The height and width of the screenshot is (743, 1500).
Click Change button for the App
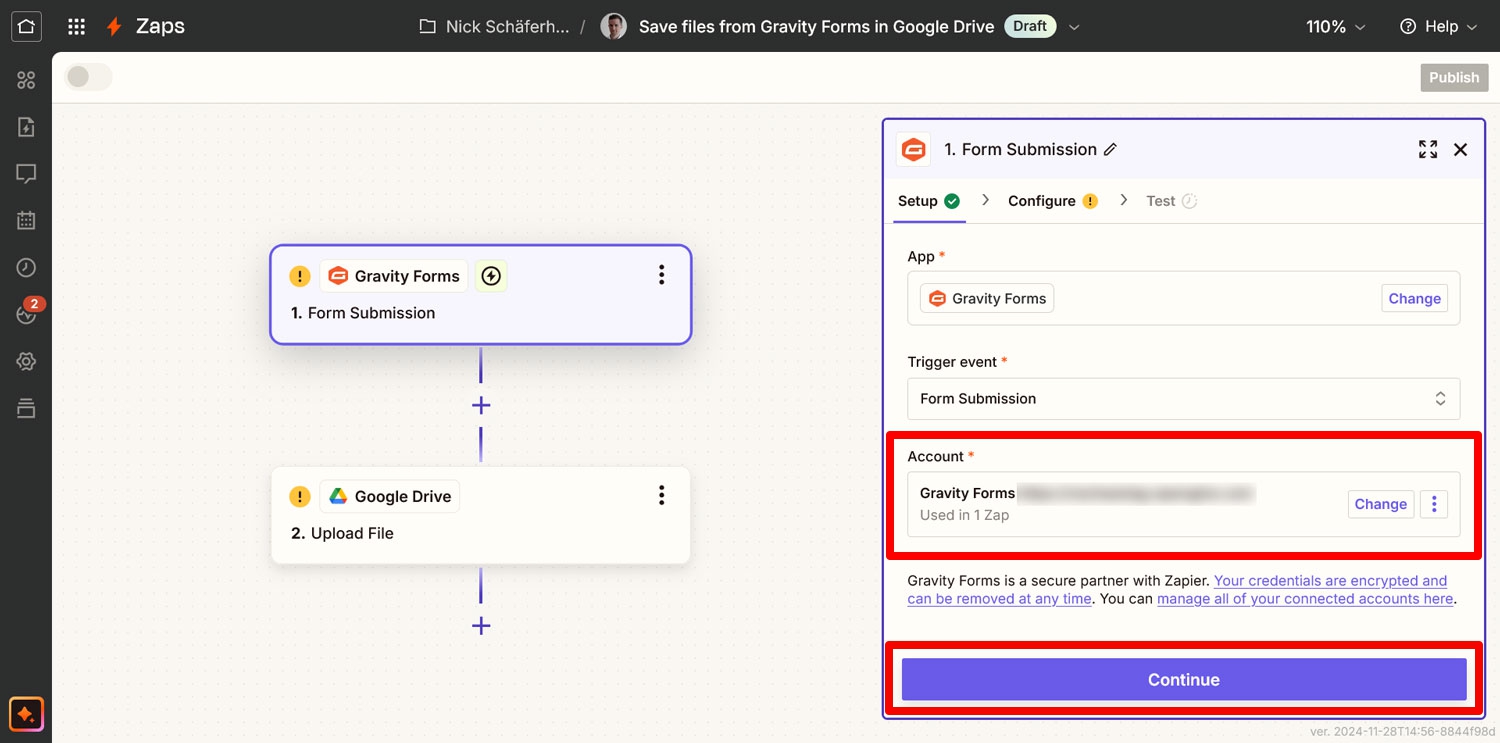[x=1414, y=298]
